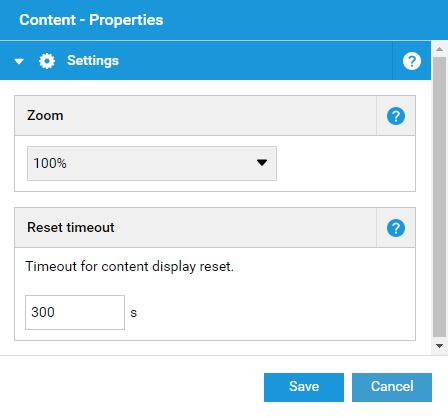Image resolution: width=448 pixels, height=418 pixels.
Task: Save the content properties
Action: point(304,387)
